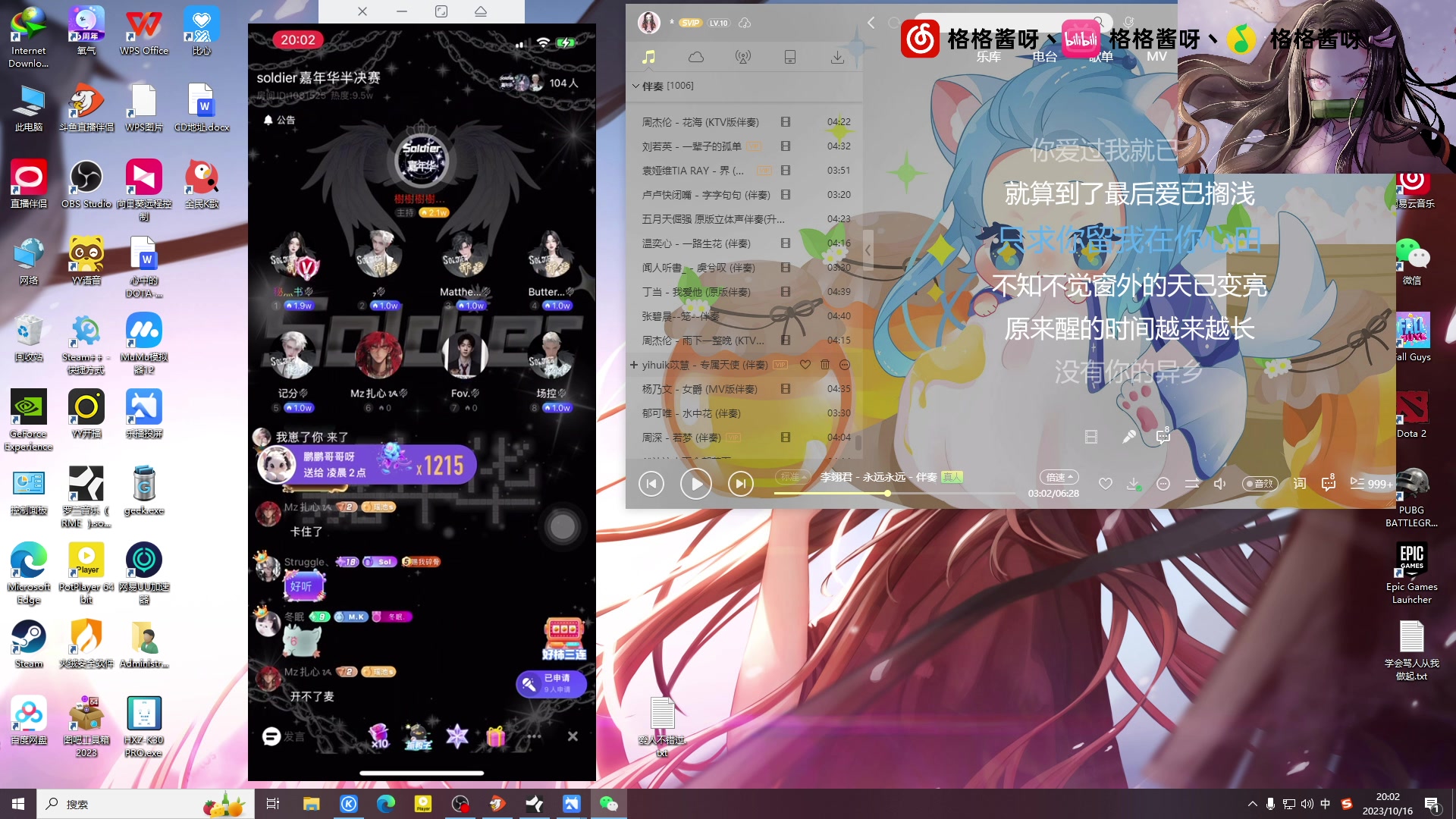Open the purple star icon in live room
This screenshot has height=819, width=1456.
457,736
